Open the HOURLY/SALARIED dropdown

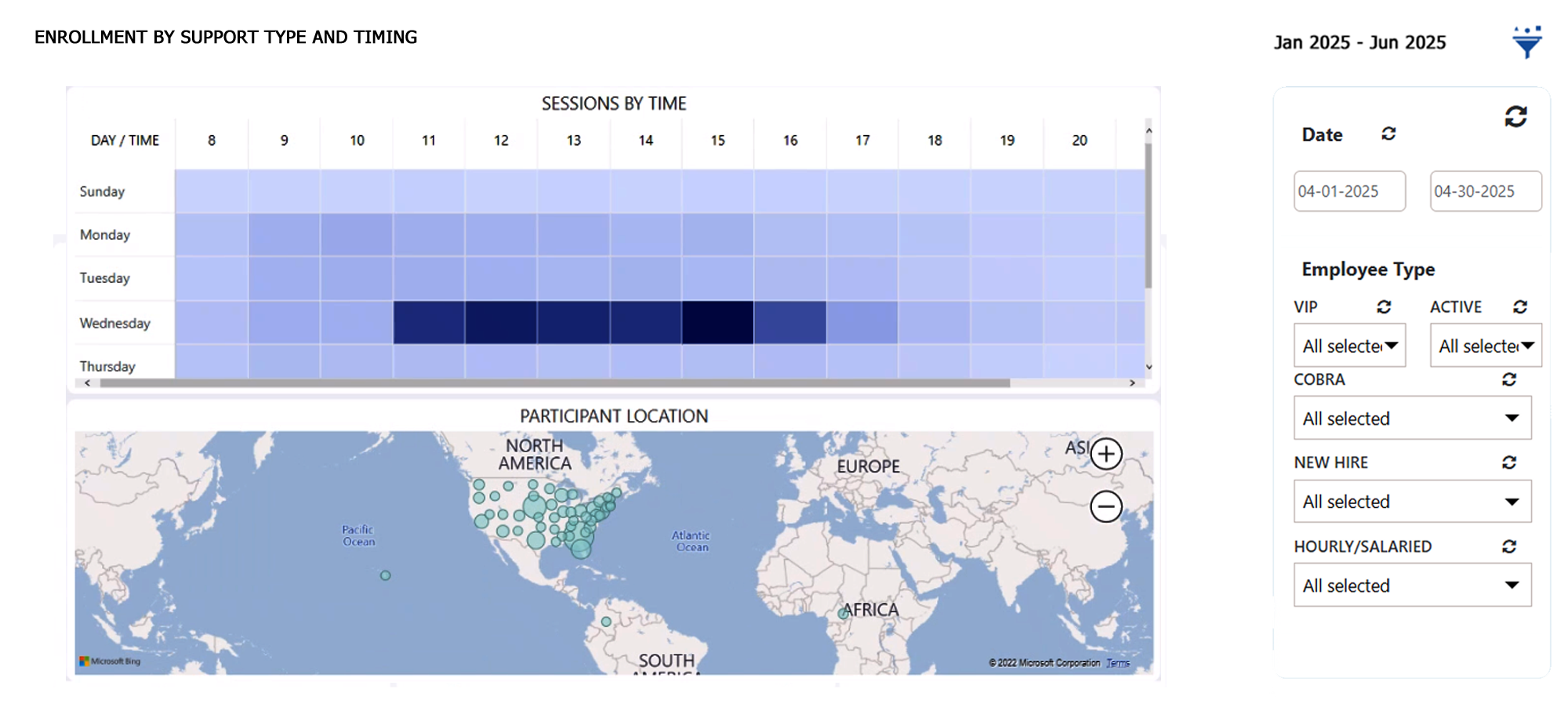[x=1412, y=586]
